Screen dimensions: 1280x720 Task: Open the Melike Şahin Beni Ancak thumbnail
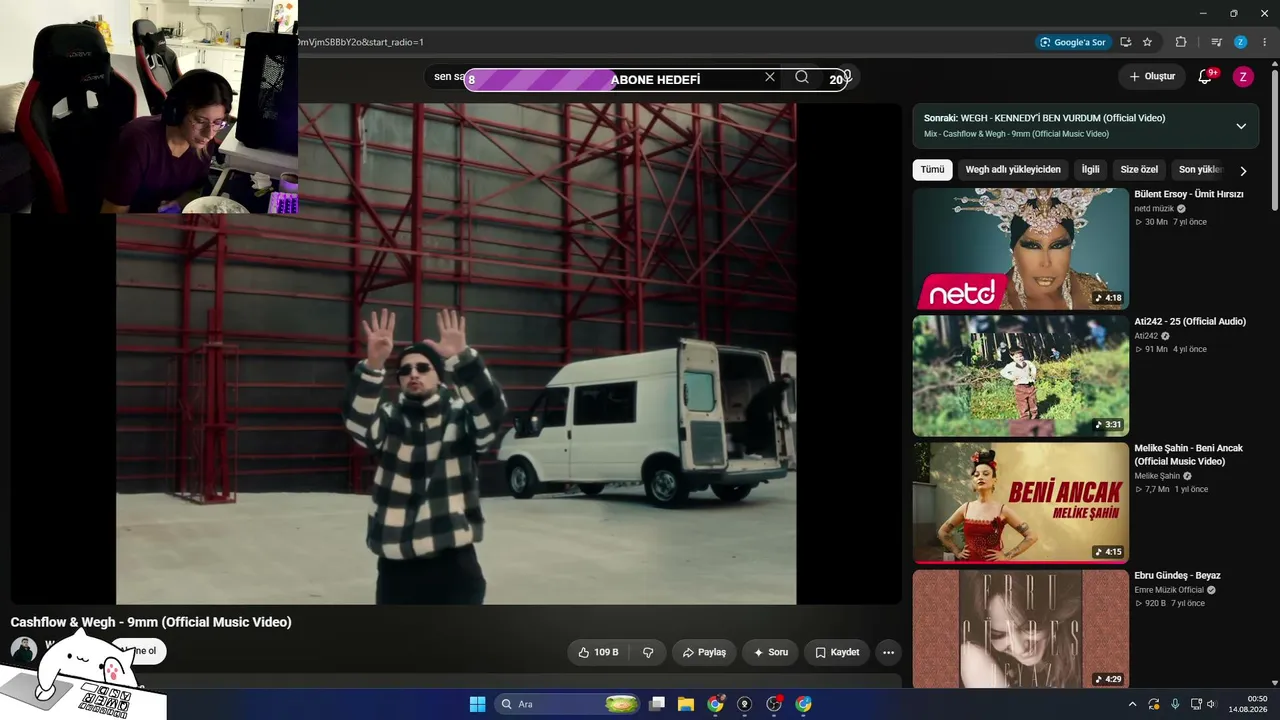[1021, 503]
